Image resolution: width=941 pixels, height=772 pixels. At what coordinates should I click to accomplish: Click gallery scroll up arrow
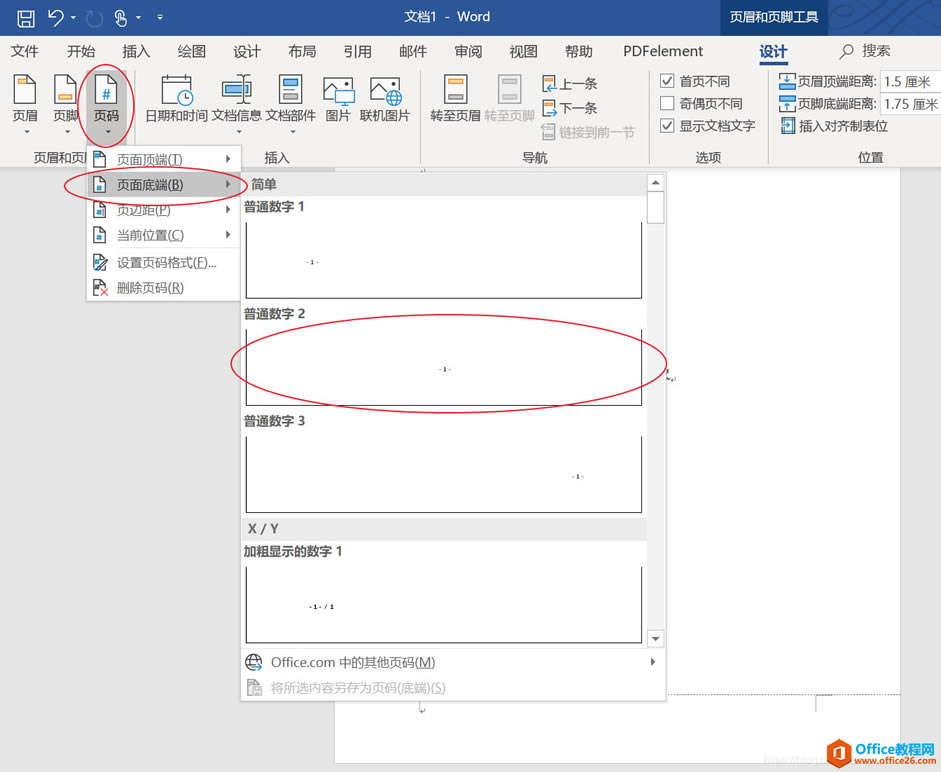click(x=656, y=182)
